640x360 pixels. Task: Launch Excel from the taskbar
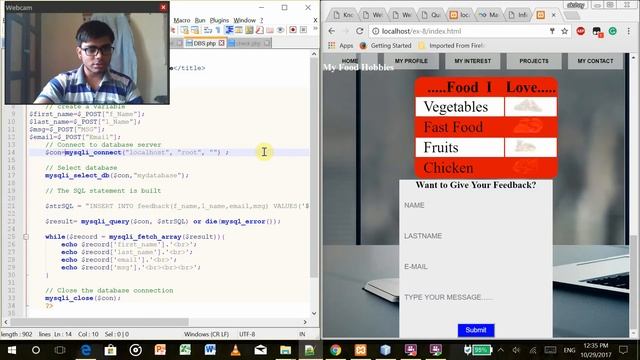click(x=185, y=350)
